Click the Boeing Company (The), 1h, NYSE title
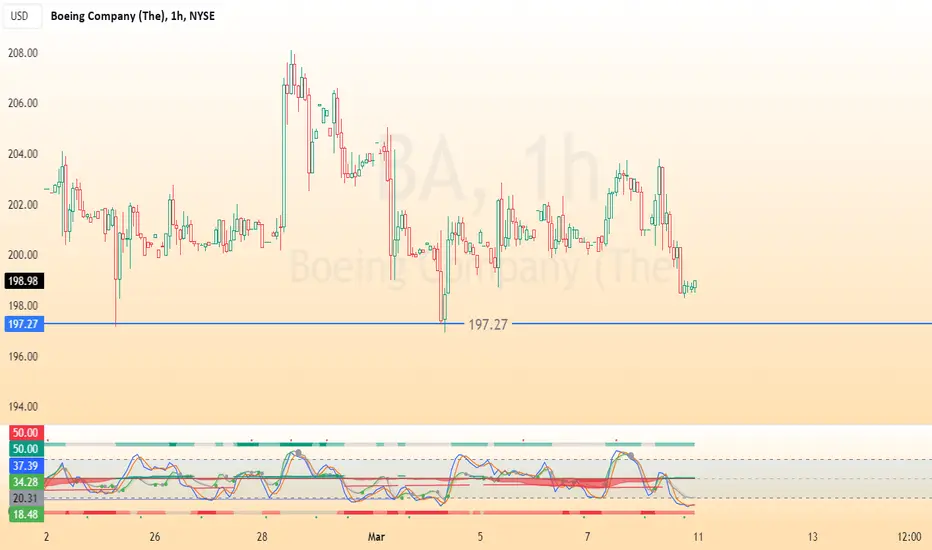This screenshot has width=932, height=550. pos(133,16)
